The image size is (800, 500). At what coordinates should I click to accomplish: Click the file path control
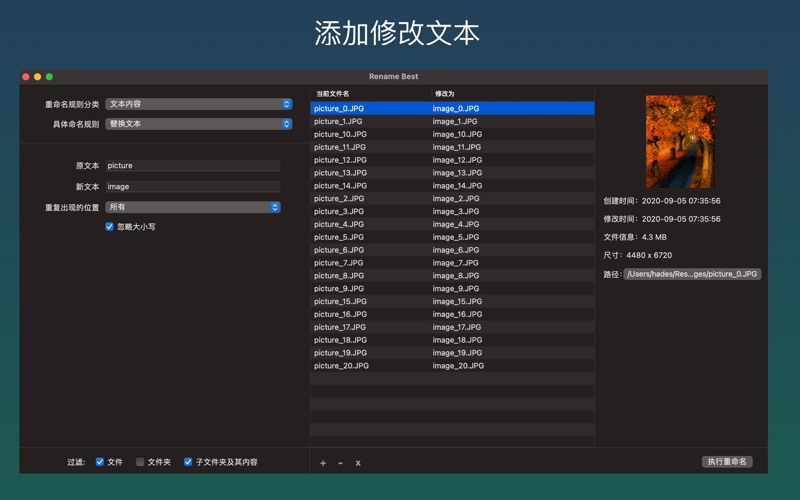click(692, 274)
